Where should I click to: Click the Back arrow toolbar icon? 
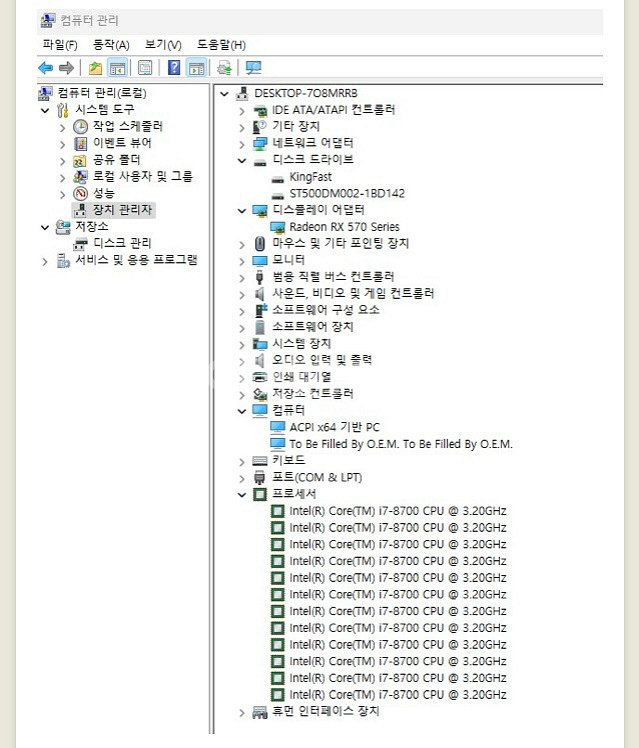coord(46,68)
